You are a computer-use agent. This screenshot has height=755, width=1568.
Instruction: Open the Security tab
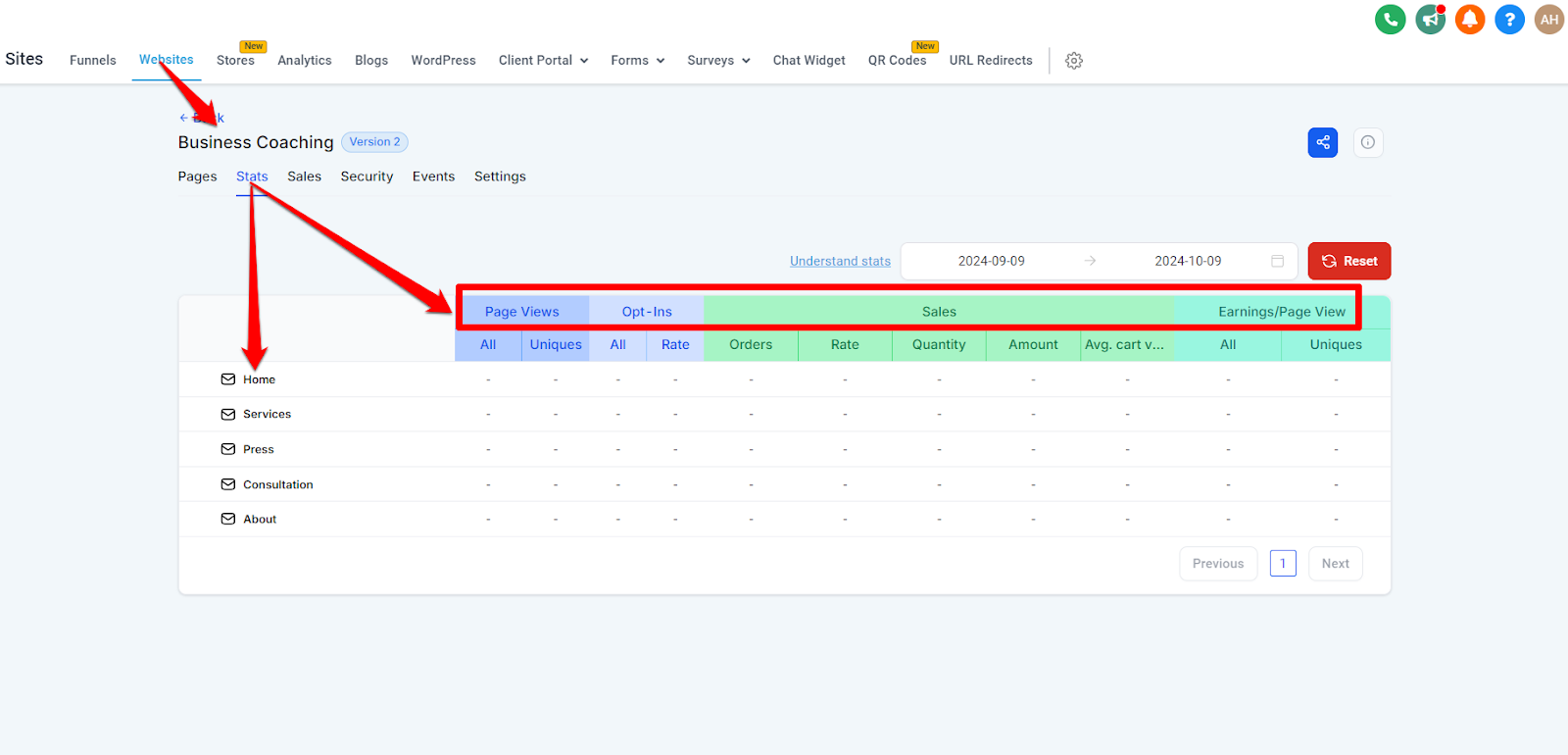367,176
